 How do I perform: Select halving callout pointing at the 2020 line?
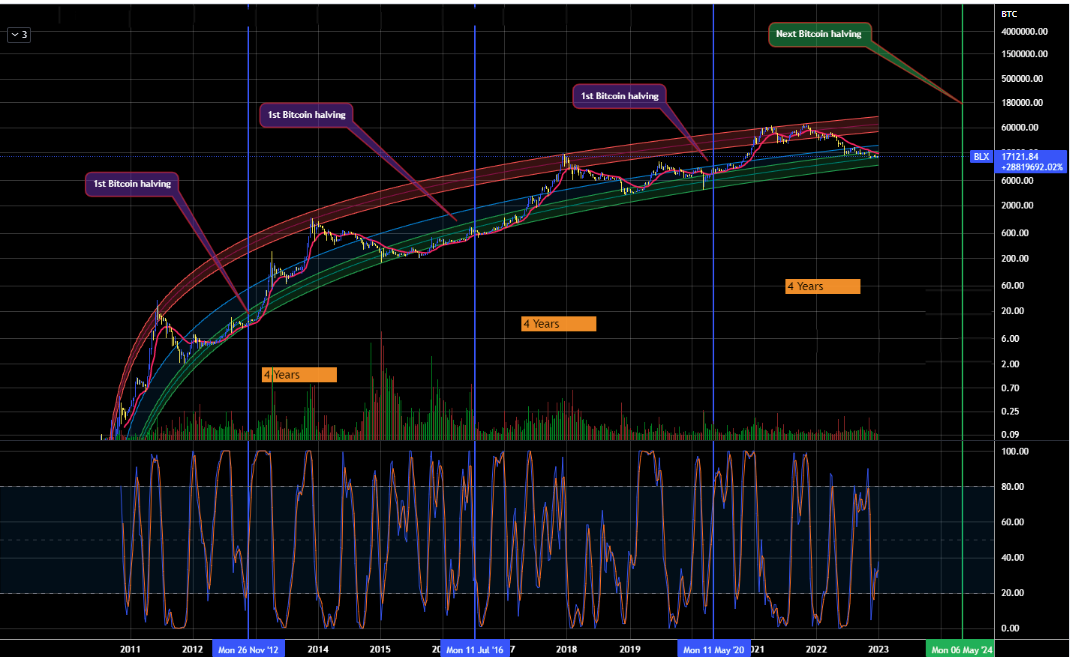(x=621, y=96)
